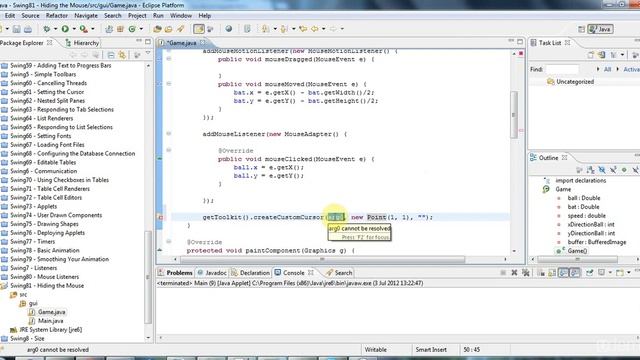The height and width of the screenshot is (360, 640).
Task: Switch to the Problems tab
Action: [x=175, y=273]
